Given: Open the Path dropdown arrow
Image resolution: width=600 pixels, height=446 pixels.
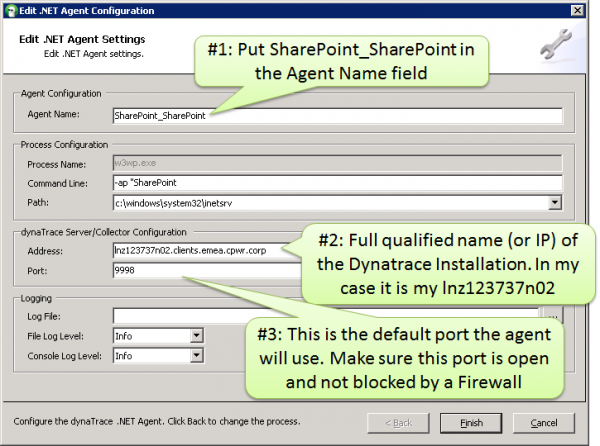Looking at the screenshot, I should (554, 203).
